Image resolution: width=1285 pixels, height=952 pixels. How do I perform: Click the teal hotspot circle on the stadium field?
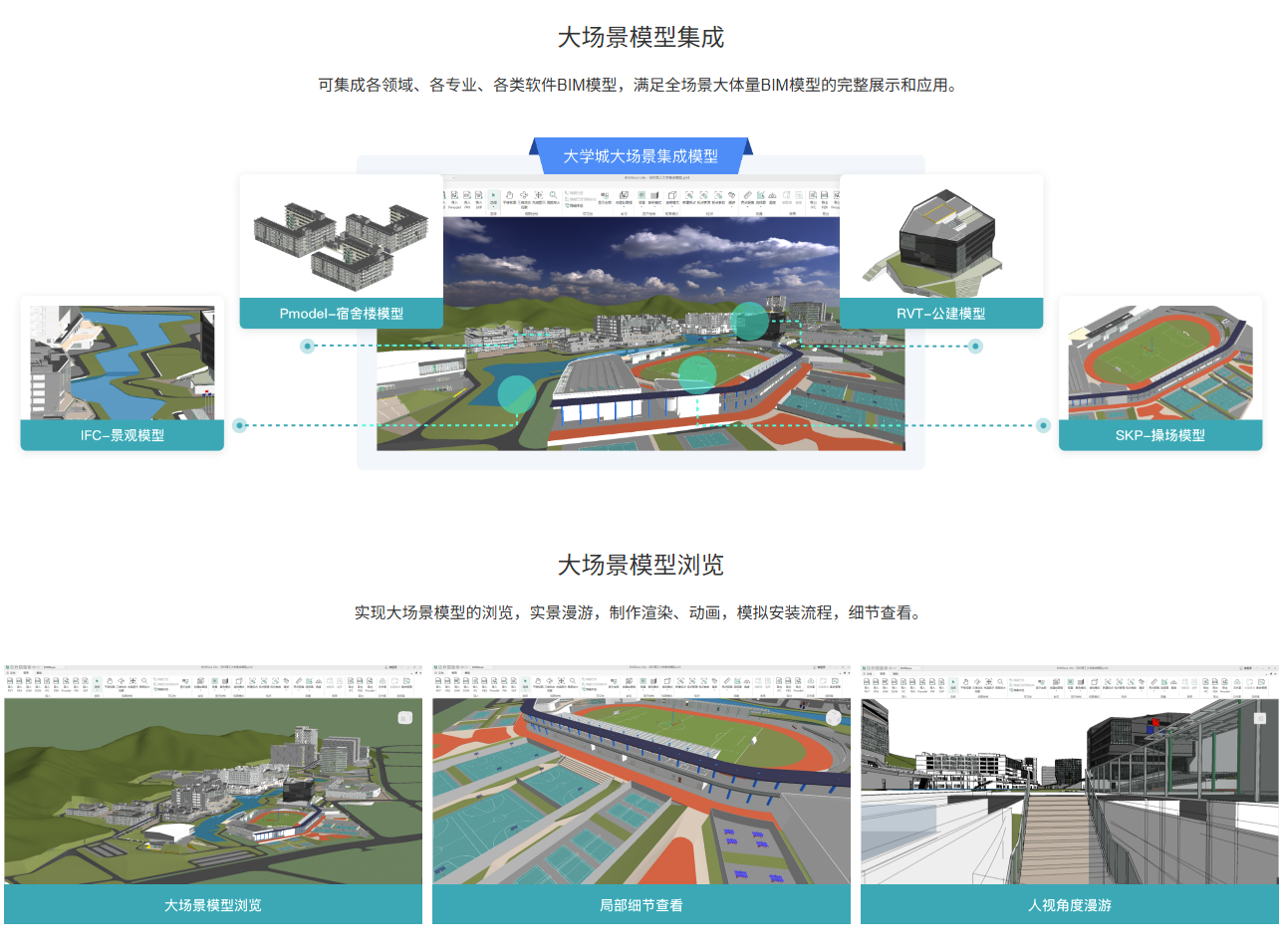(x=697, y=374)
